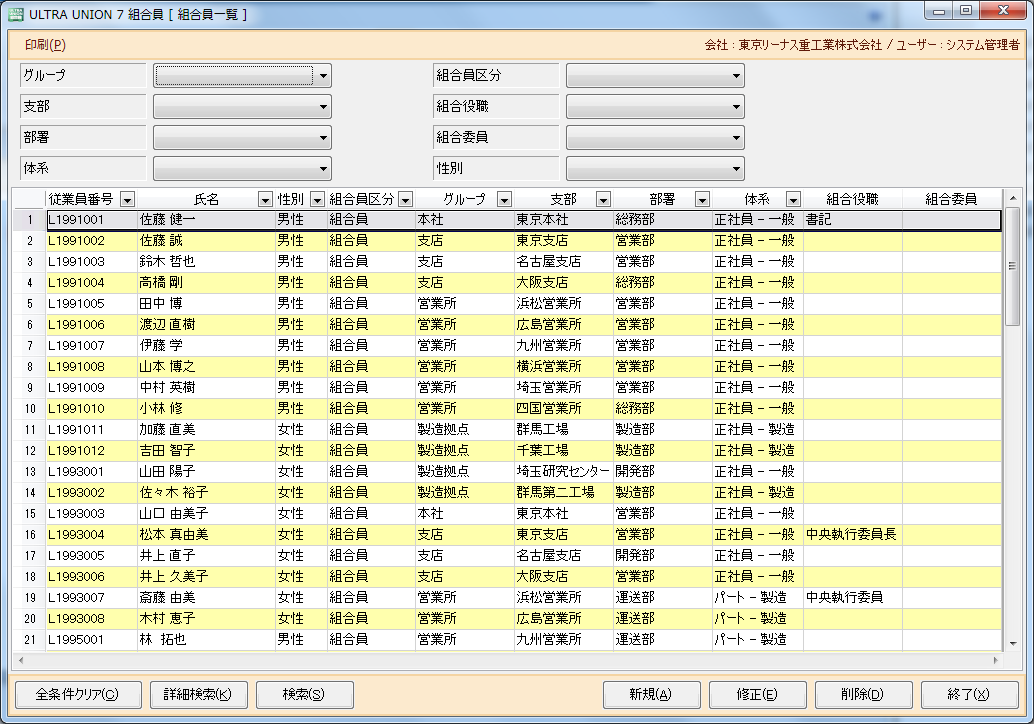Open the 部署 filter dropdown
This screenshot has width=1034, height=724.
242,138
